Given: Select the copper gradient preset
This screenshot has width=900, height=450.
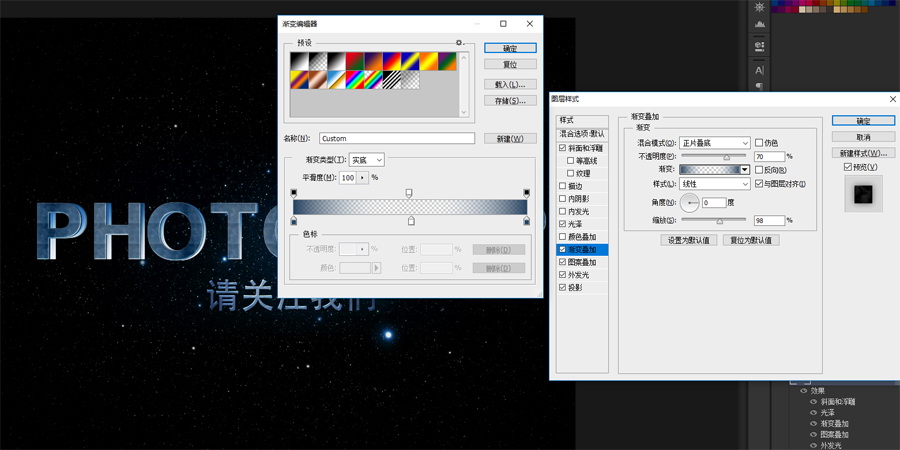Looking at the screenshot, I should [317, 80].
